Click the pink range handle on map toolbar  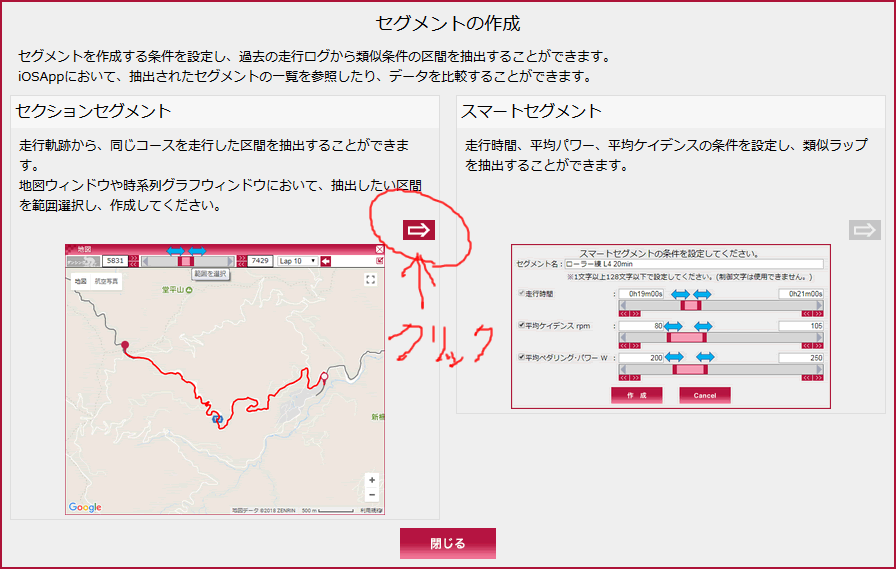[x=185, y=261]
